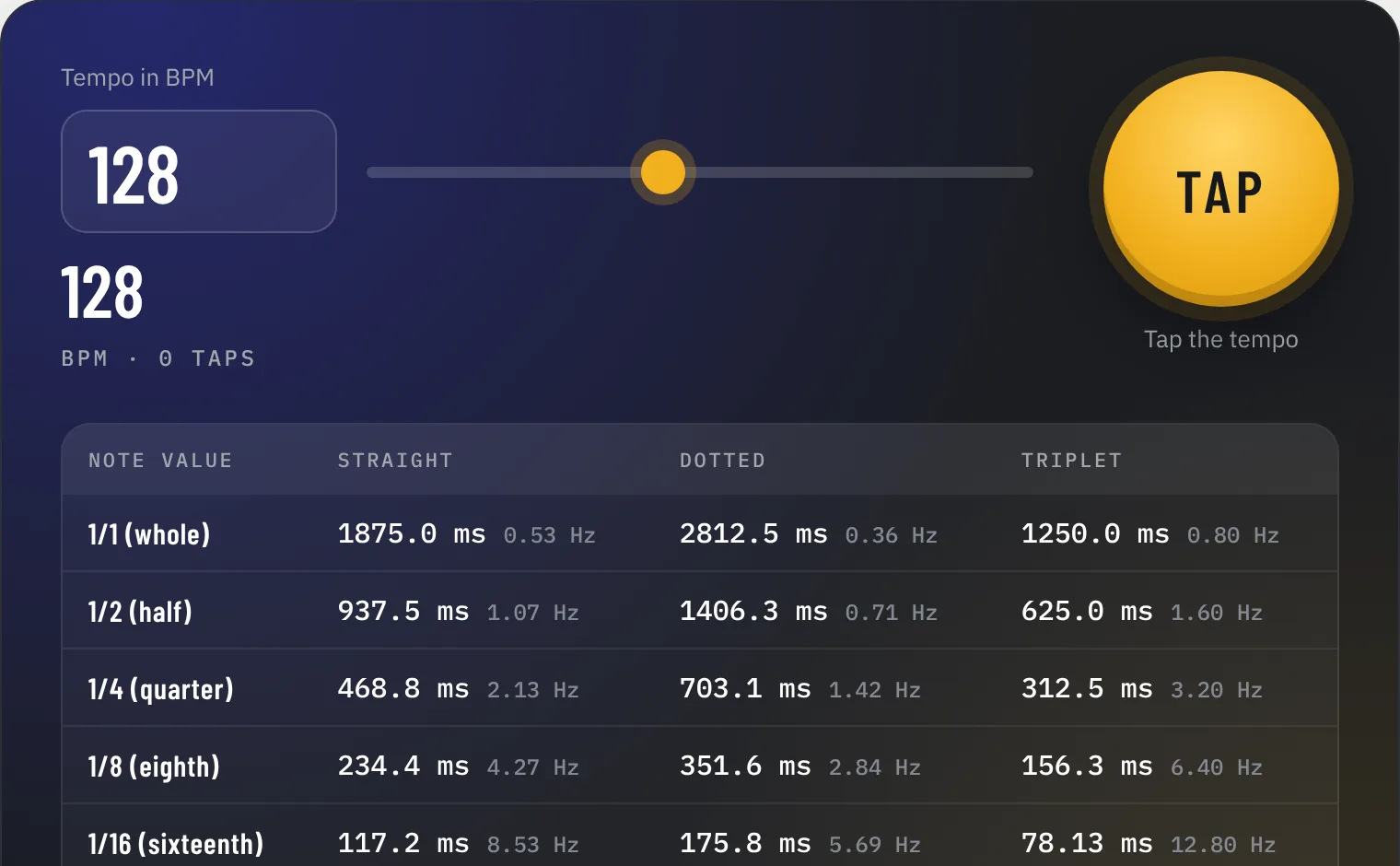
Task: Select the 156.3 ms eighth triplet value
Action: (1087, 767)
